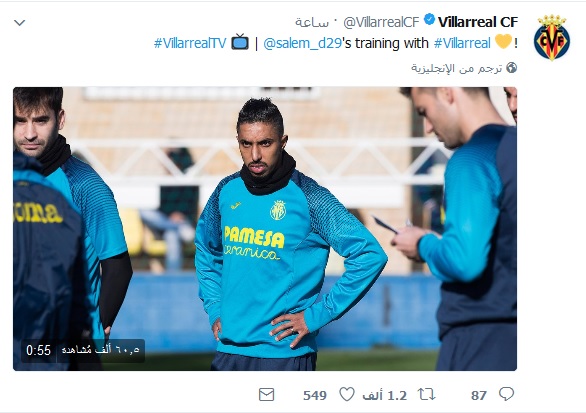Send via direct message envelope icon
Image resolution: width=586 pixels, height=413 pixels.
click(266, 395)
